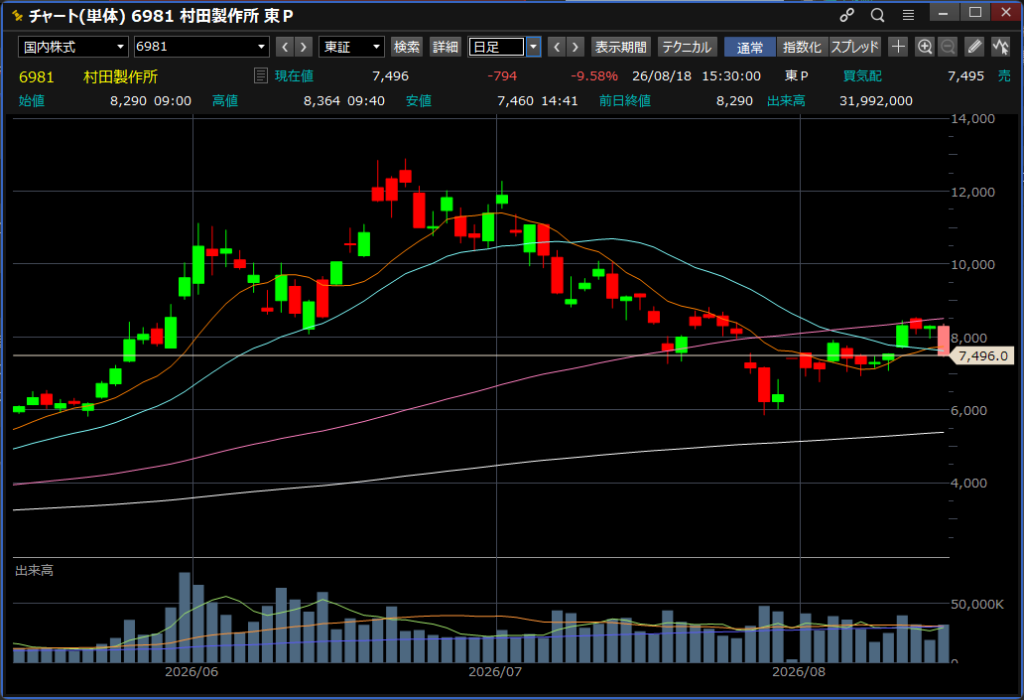Open the search magnifier in the title bar
Image resolution: width=1024 pixels, height=700 pixels.
(x=878, y=14)
